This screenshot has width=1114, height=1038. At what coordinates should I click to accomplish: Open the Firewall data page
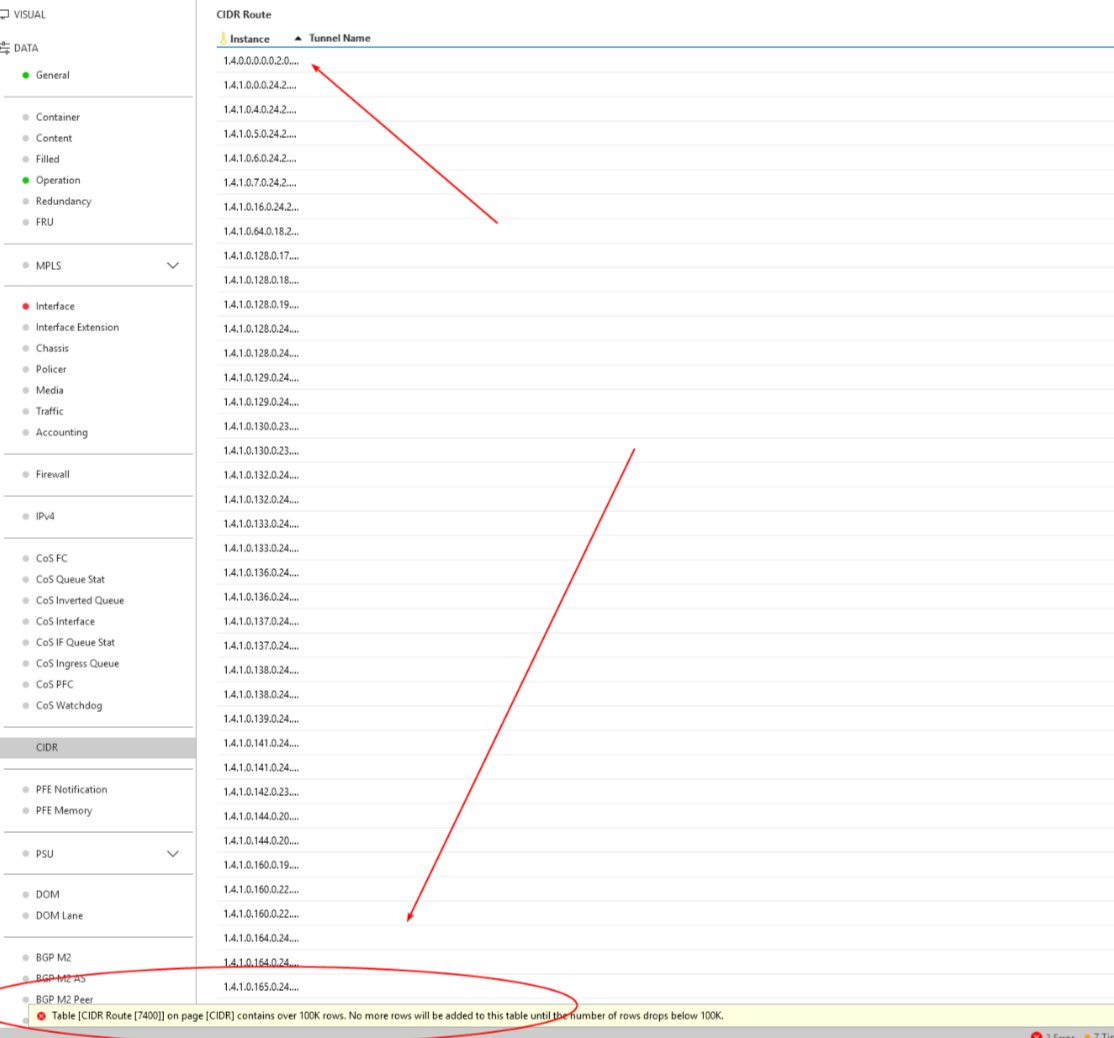click(52, 474)
